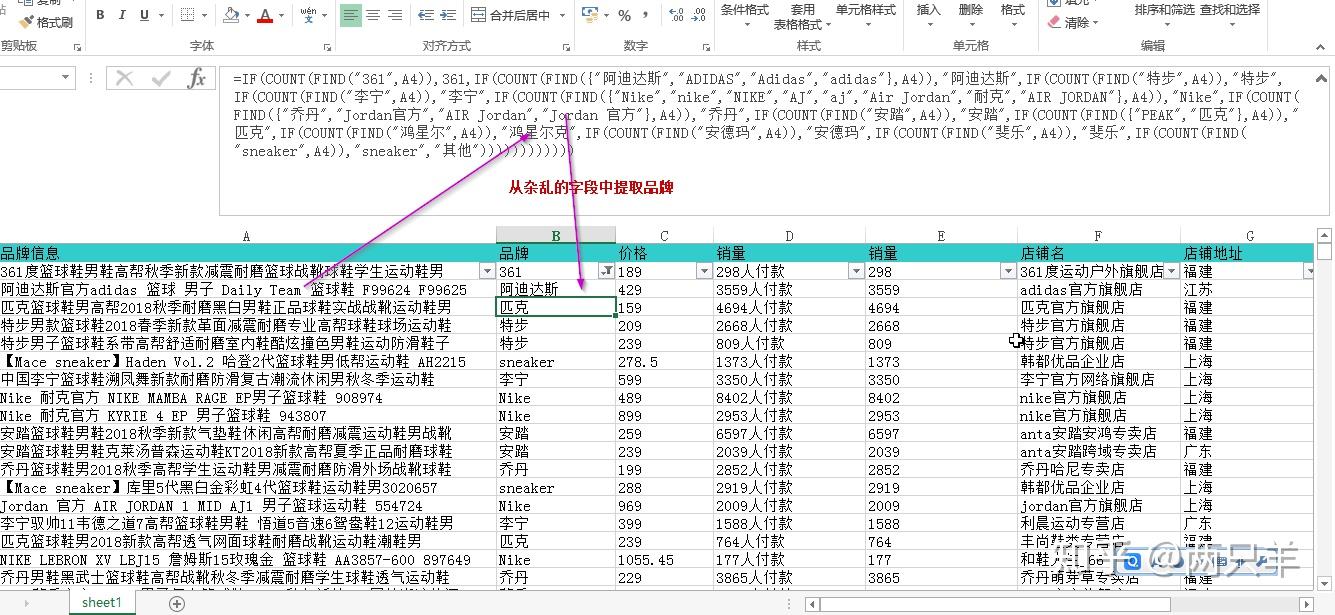Screen dimensions: 1335x615
Task: Decrease the indent
Action: click(x=426, y=15)
